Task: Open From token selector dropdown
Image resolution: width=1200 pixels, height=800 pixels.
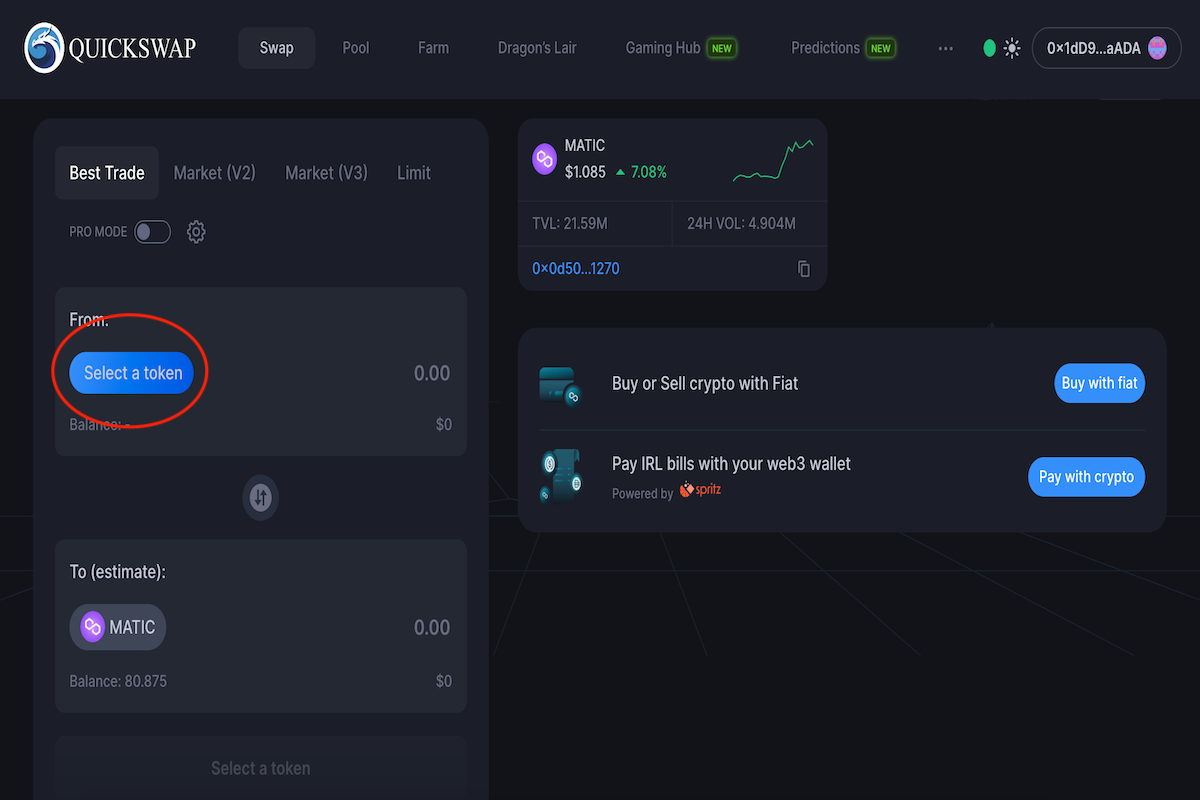Action: [132, 373]
